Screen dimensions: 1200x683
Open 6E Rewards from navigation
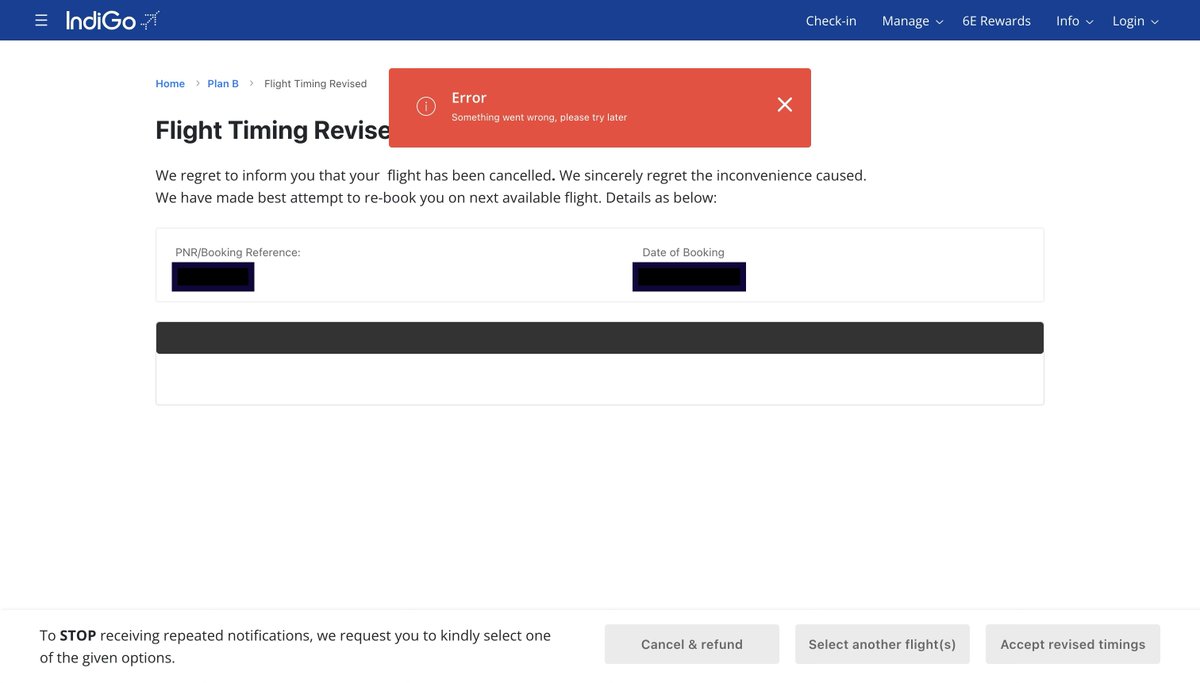[996, 21]
